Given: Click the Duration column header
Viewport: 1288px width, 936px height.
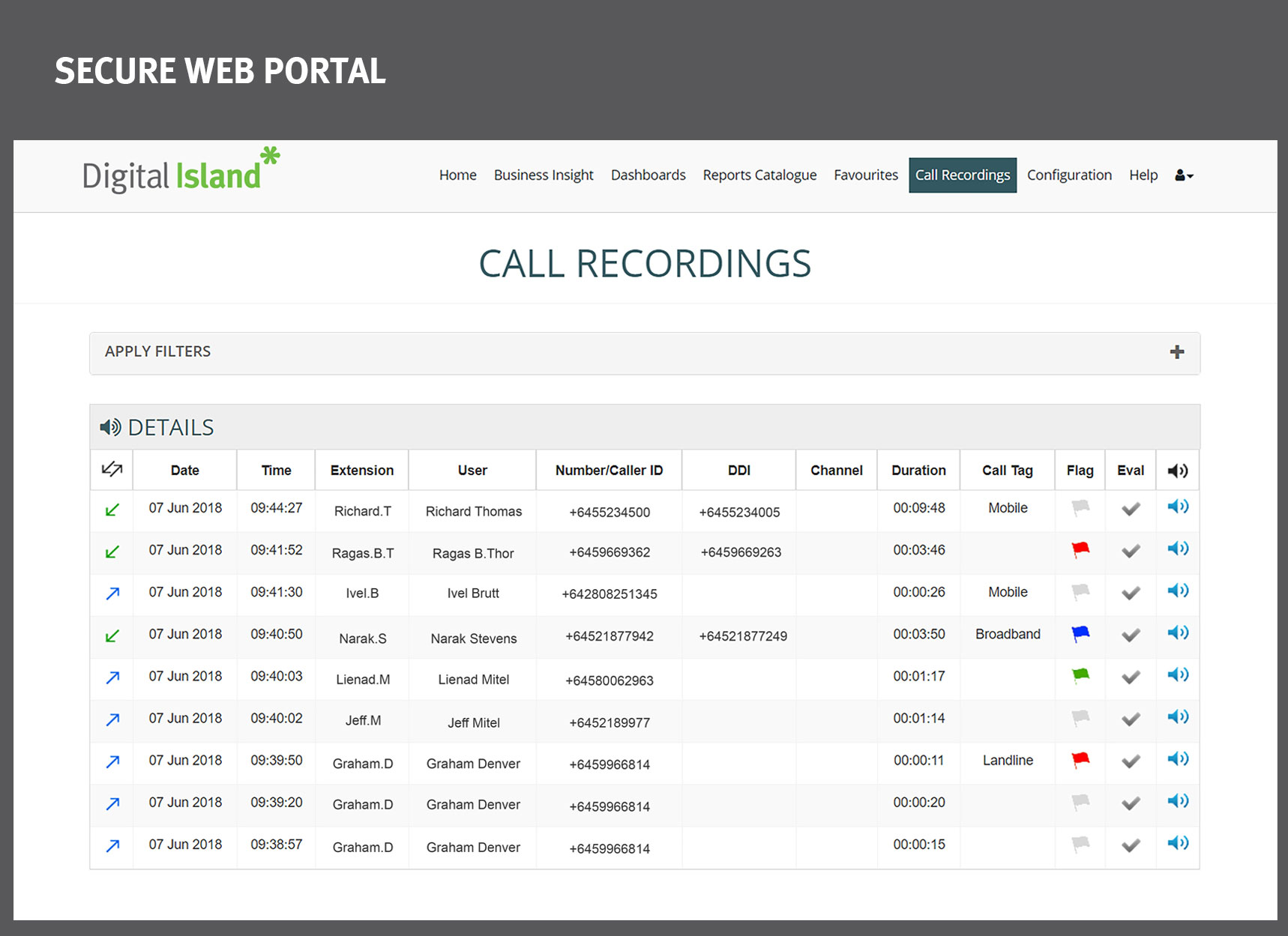Looking at the screenshot, I should pyautogui.click(x=918, y=470).
